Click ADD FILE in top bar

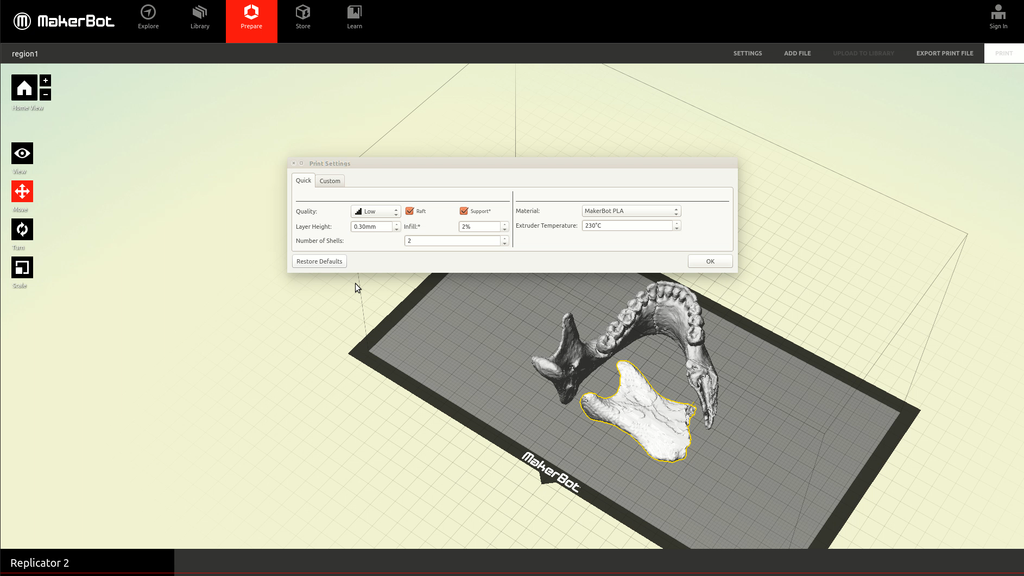[x=797, y=54]
